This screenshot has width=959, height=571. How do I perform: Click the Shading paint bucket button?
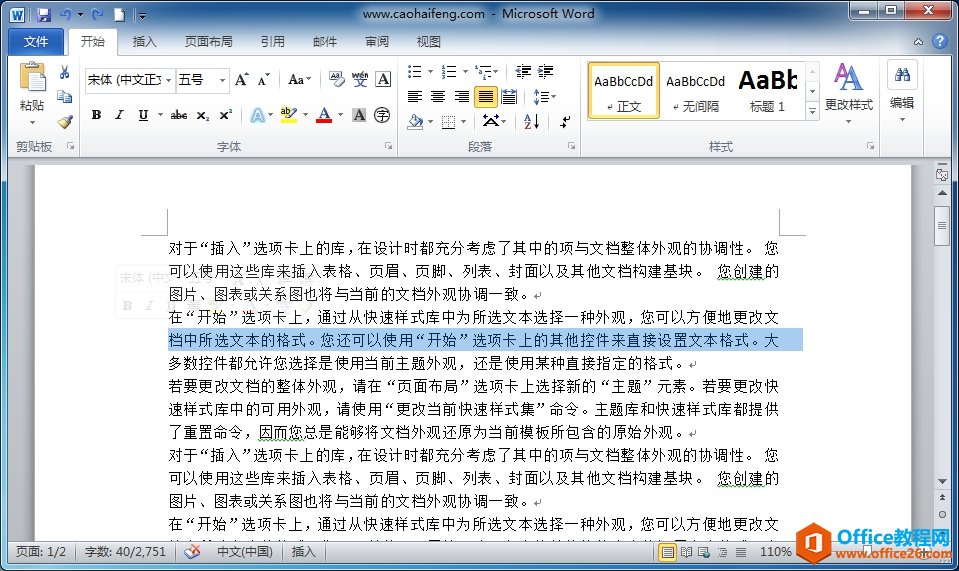coord(415,121)
